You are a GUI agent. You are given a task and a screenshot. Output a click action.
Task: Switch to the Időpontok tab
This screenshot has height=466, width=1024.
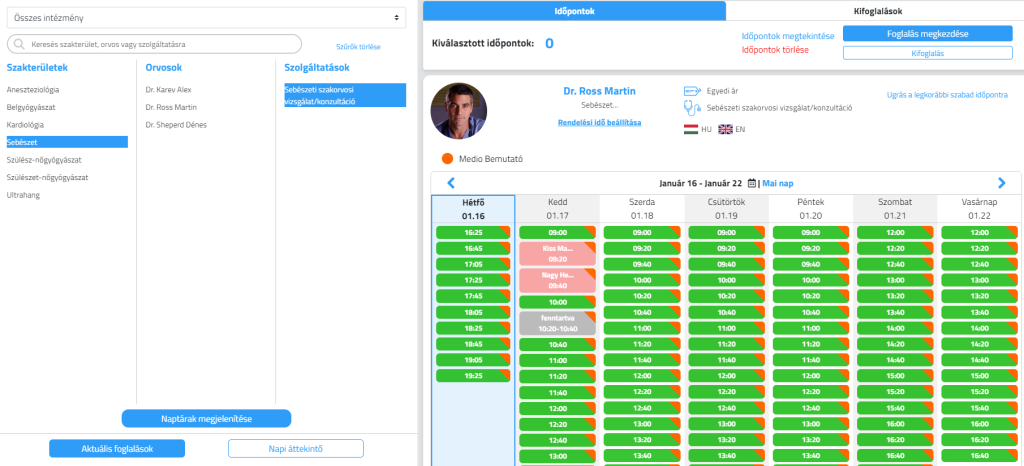point(574,11)
